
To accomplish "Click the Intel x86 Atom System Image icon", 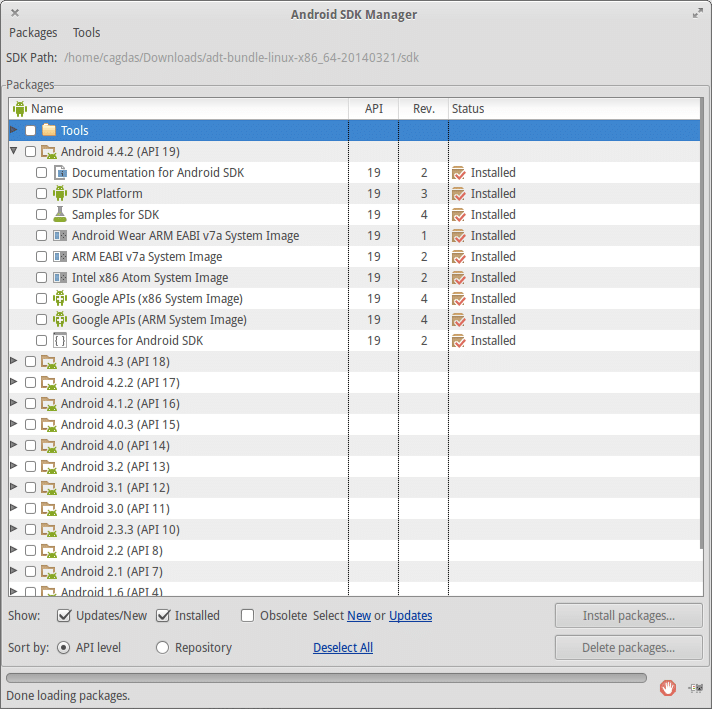I will click(x=60, y=278).
